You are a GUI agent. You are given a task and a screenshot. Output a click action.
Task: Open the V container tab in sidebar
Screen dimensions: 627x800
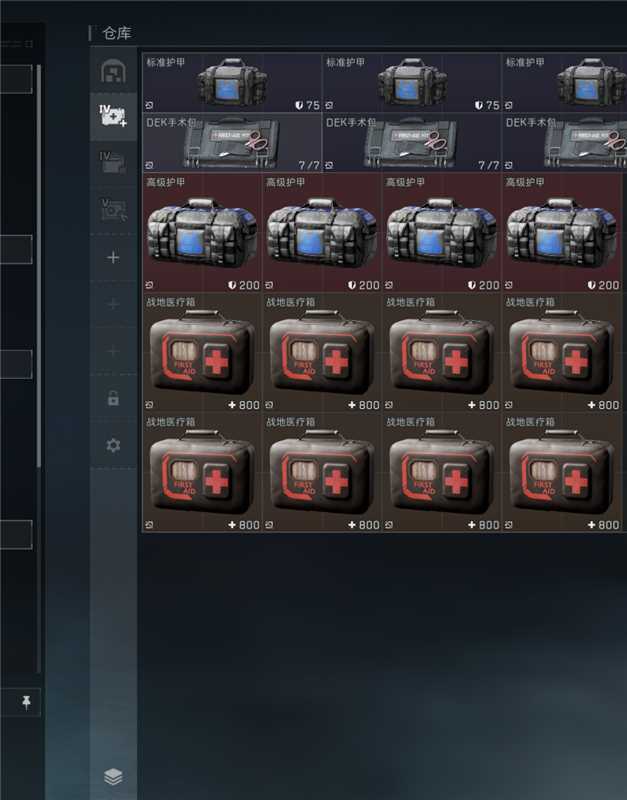[x=113, y=210]
